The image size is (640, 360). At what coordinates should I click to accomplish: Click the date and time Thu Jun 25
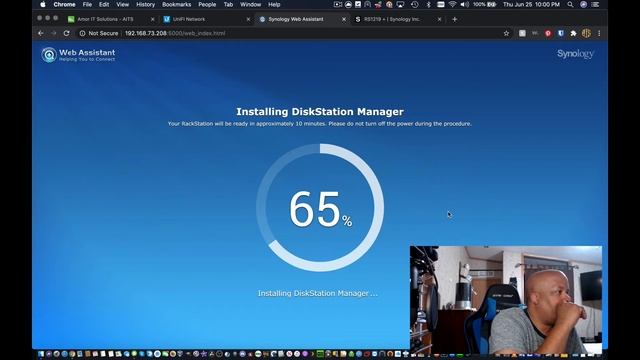click(531, 4)
